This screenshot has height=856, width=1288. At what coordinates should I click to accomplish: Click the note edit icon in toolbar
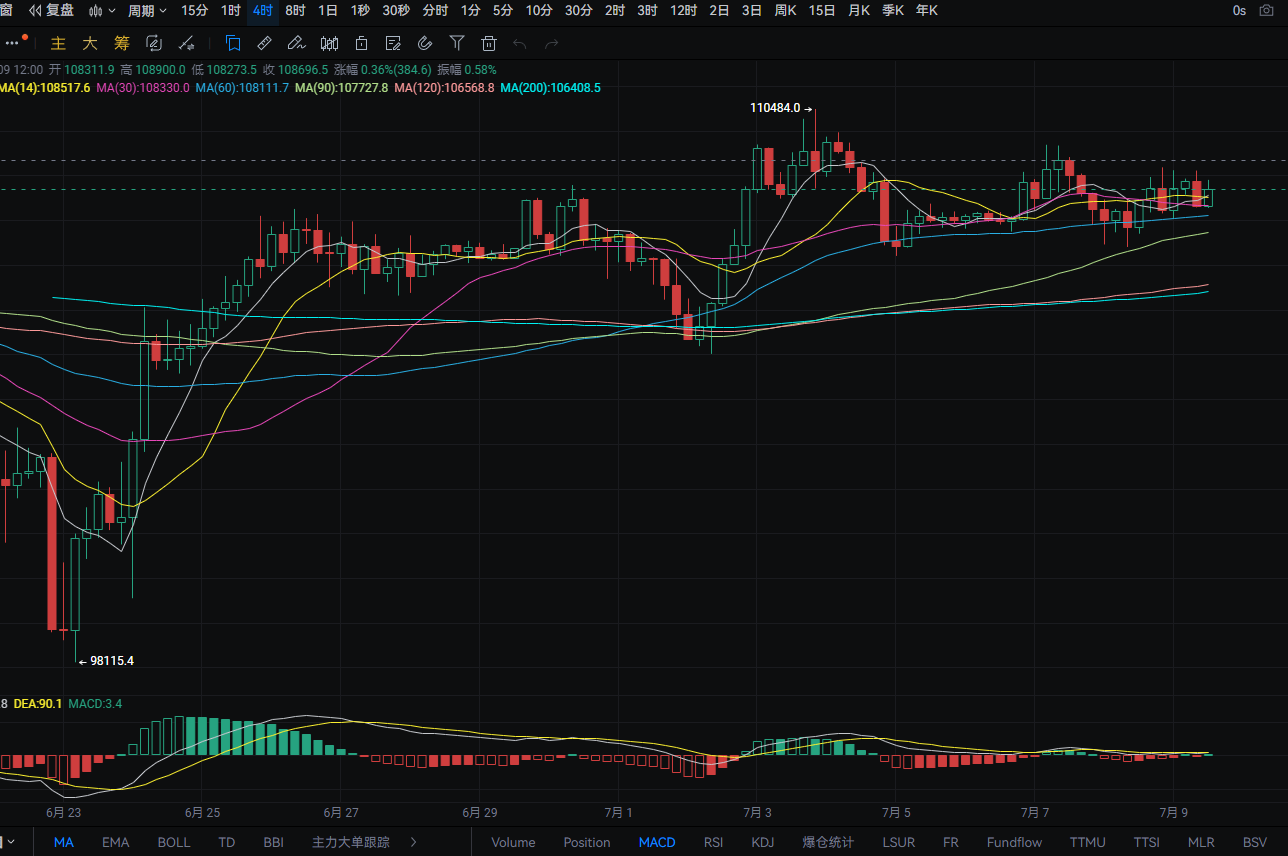point(393,43)
